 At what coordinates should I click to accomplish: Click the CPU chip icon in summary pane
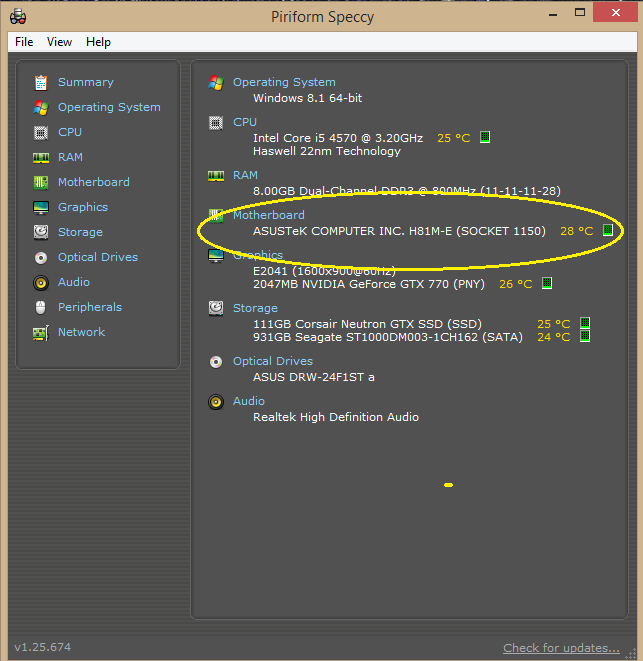click(x=216, y=123)
